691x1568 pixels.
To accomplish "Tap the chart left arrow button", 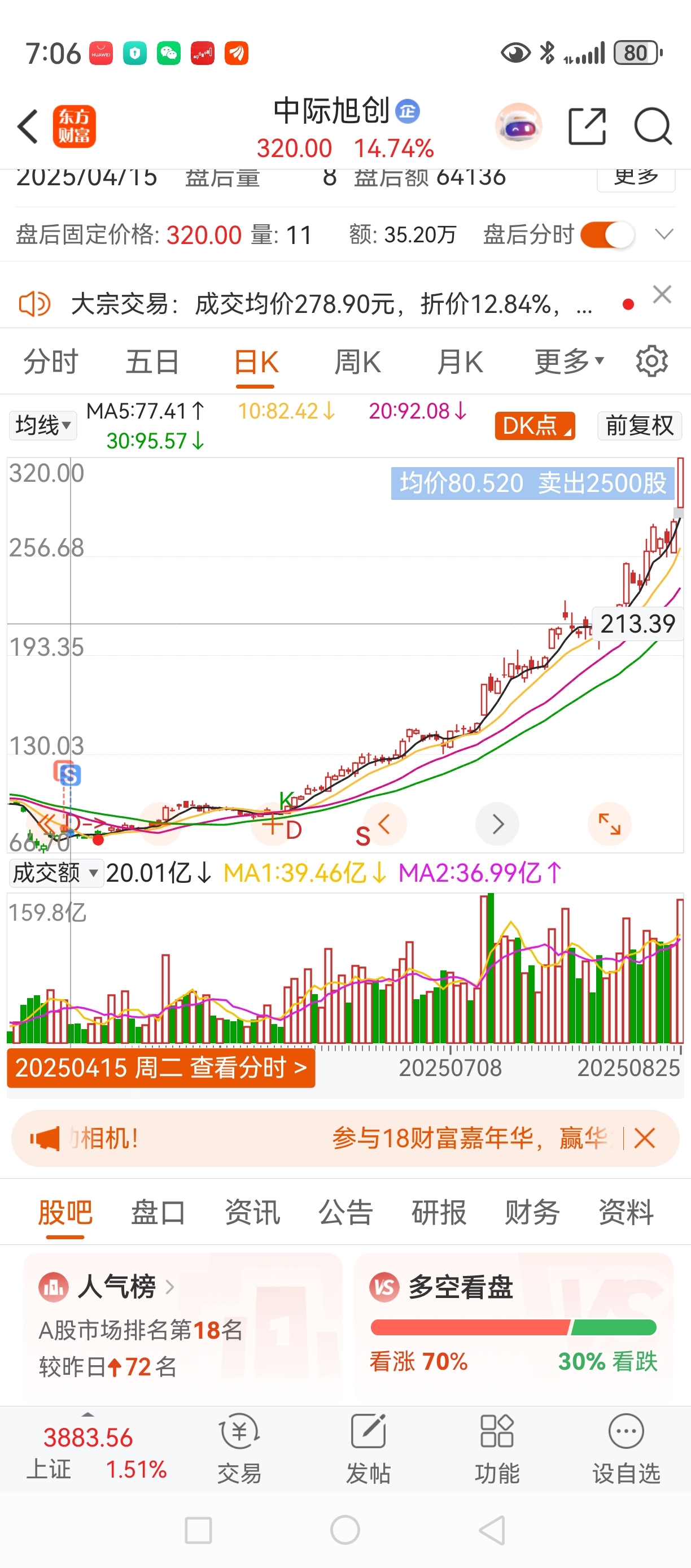I will [x=384, y=824].
